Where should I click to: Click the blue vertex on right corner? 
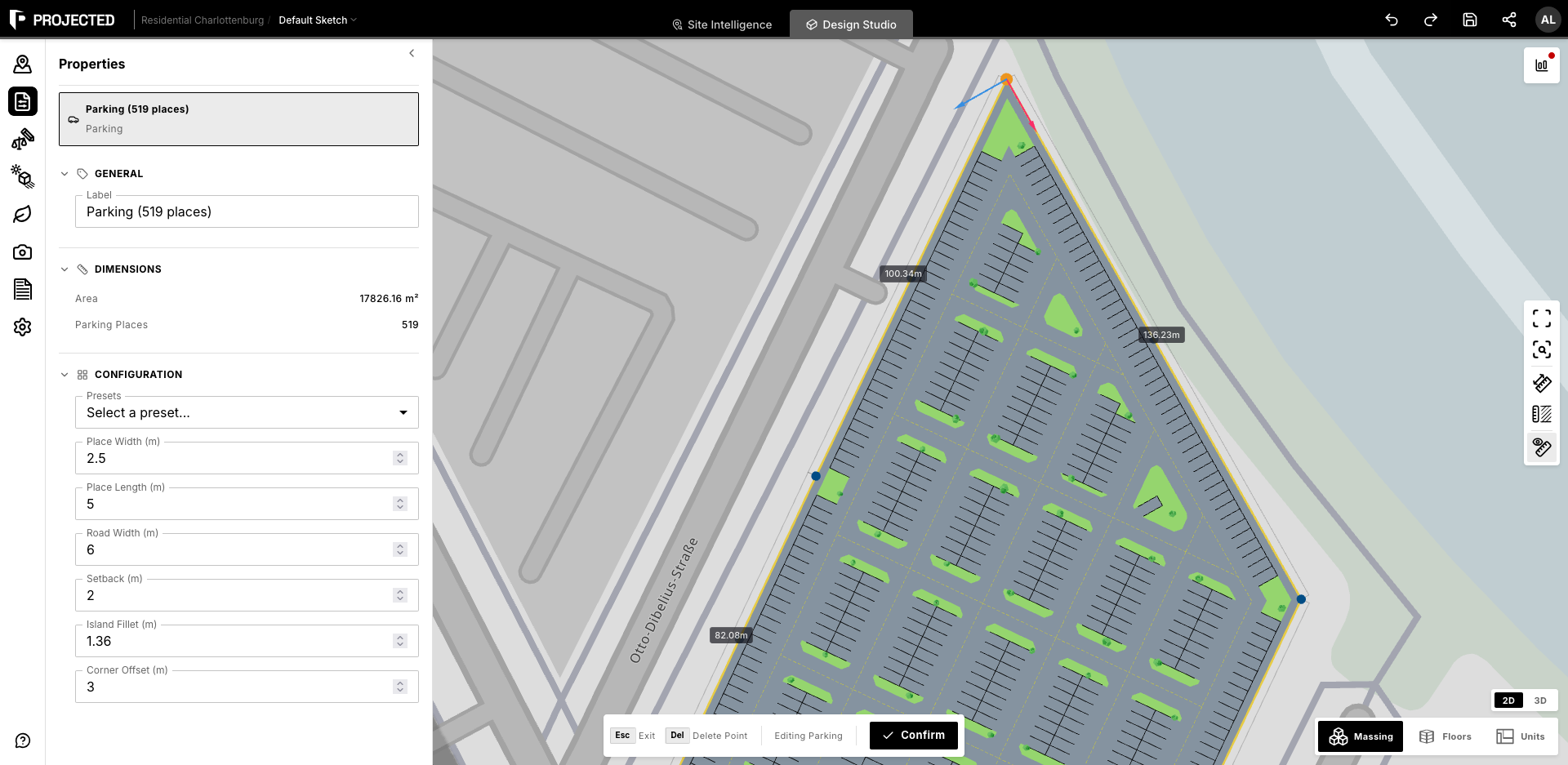(x=1301, y=599)
